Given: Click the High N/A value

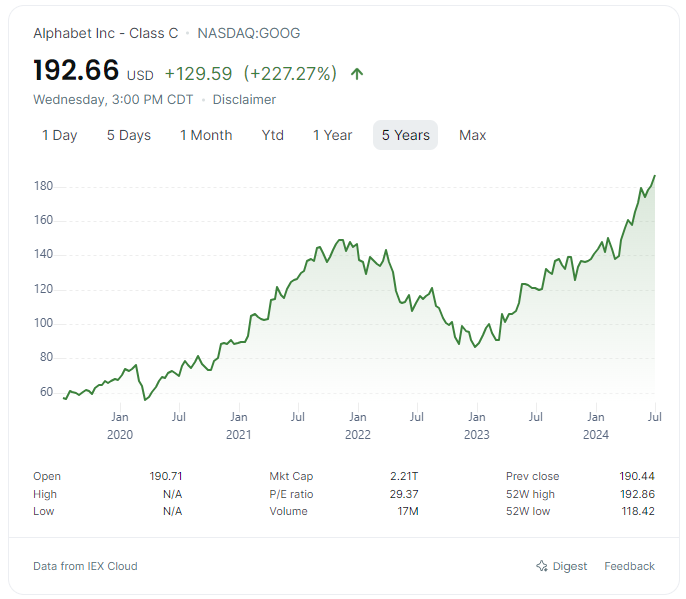Looking at the screenshot, I should click(172, 494).
